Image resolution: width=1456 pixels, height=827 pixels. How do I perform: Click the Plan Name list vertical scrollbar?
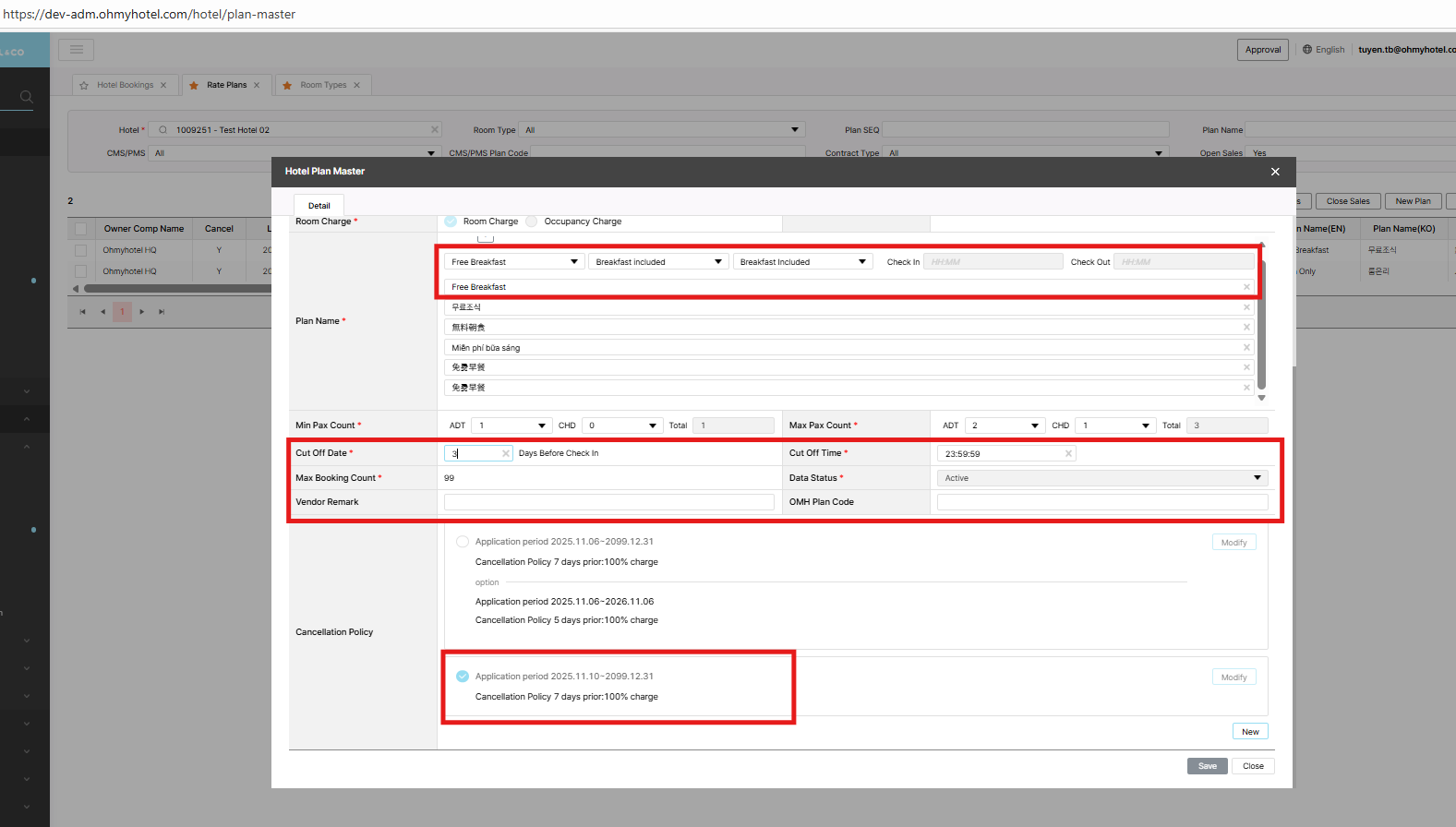[1261, 323]
